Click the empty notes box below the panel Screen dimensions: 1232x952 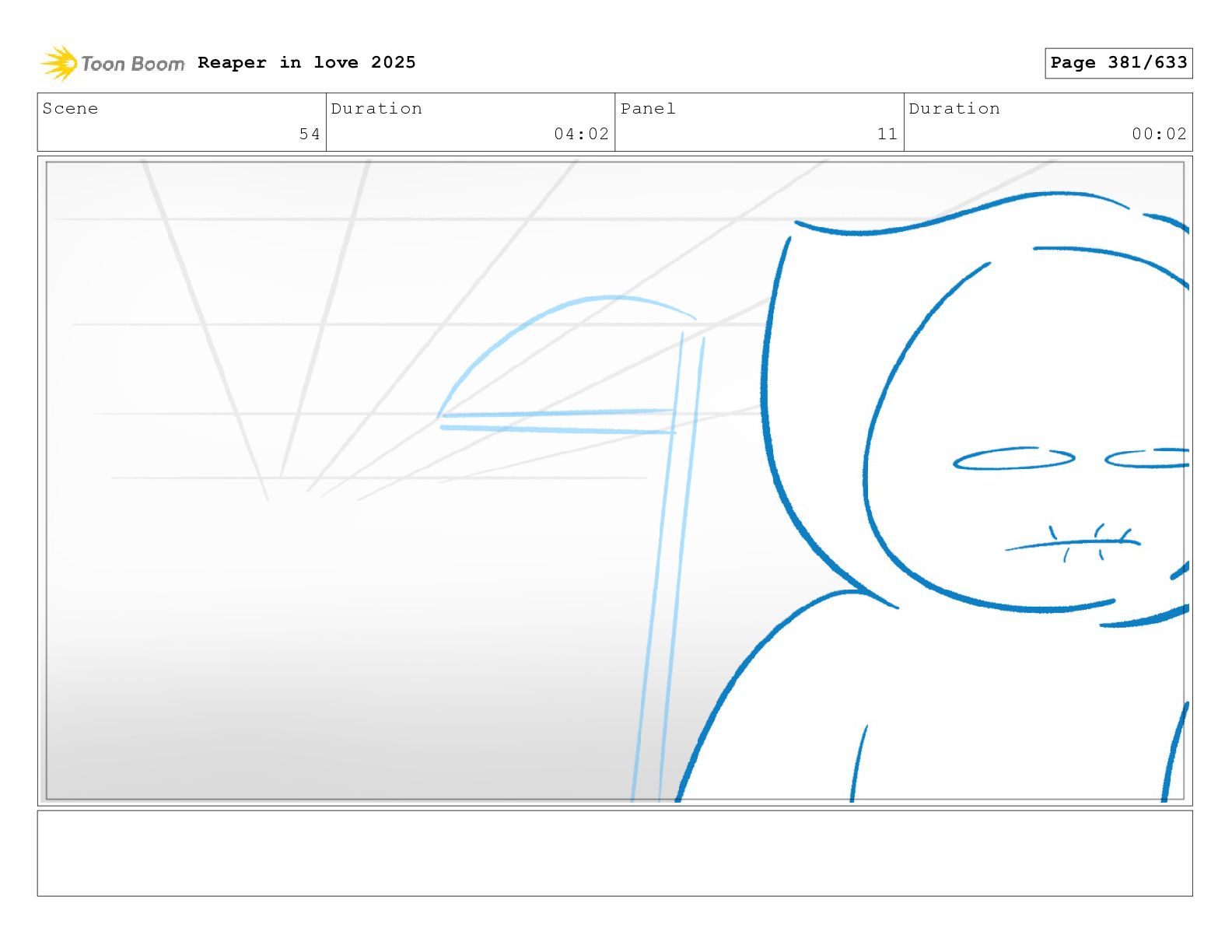(x=614, y=853)
